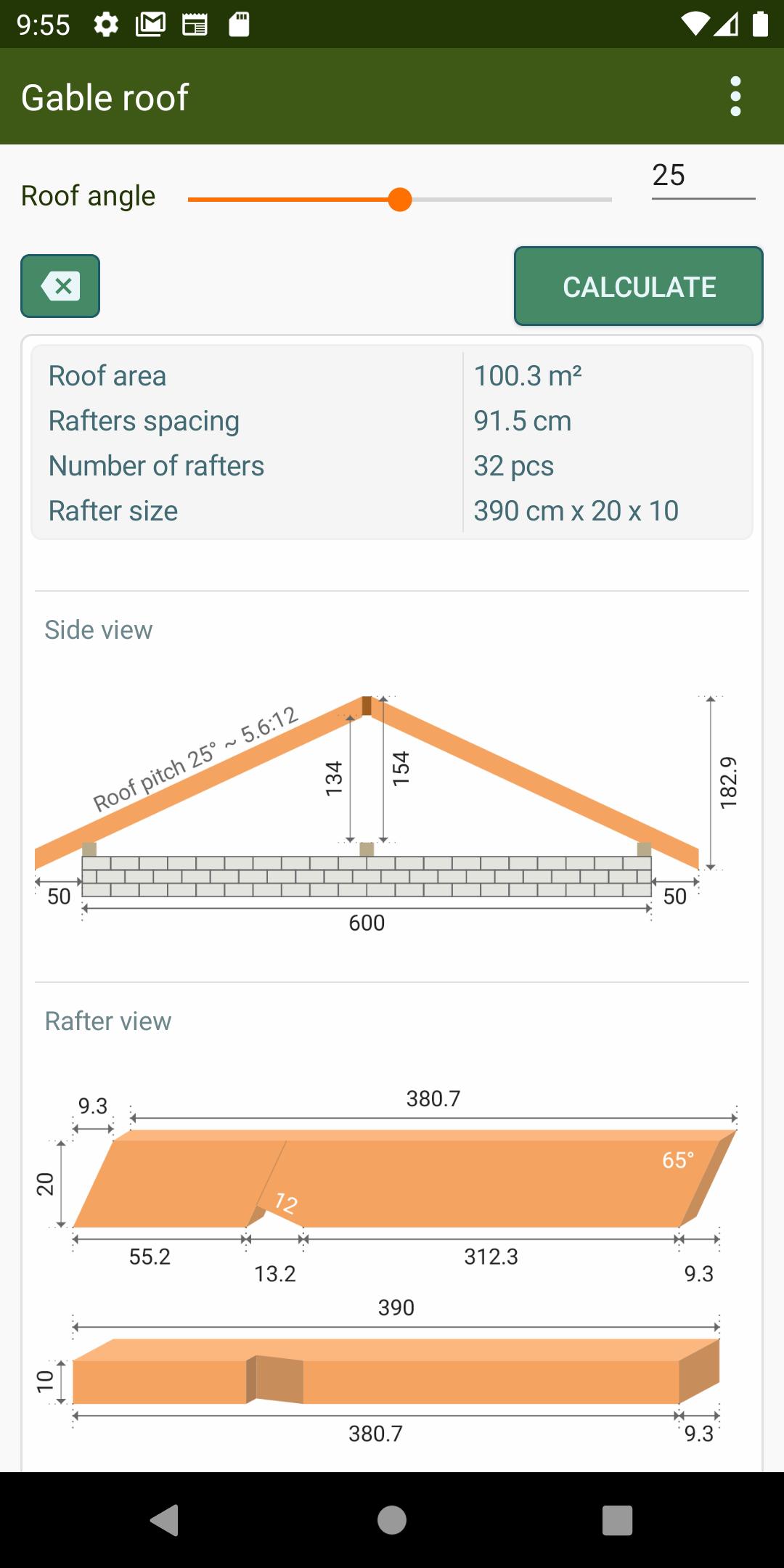This screenshot has width=784, height=1568.
Task: Click the CALCULATE button
Action: [639, 286]
